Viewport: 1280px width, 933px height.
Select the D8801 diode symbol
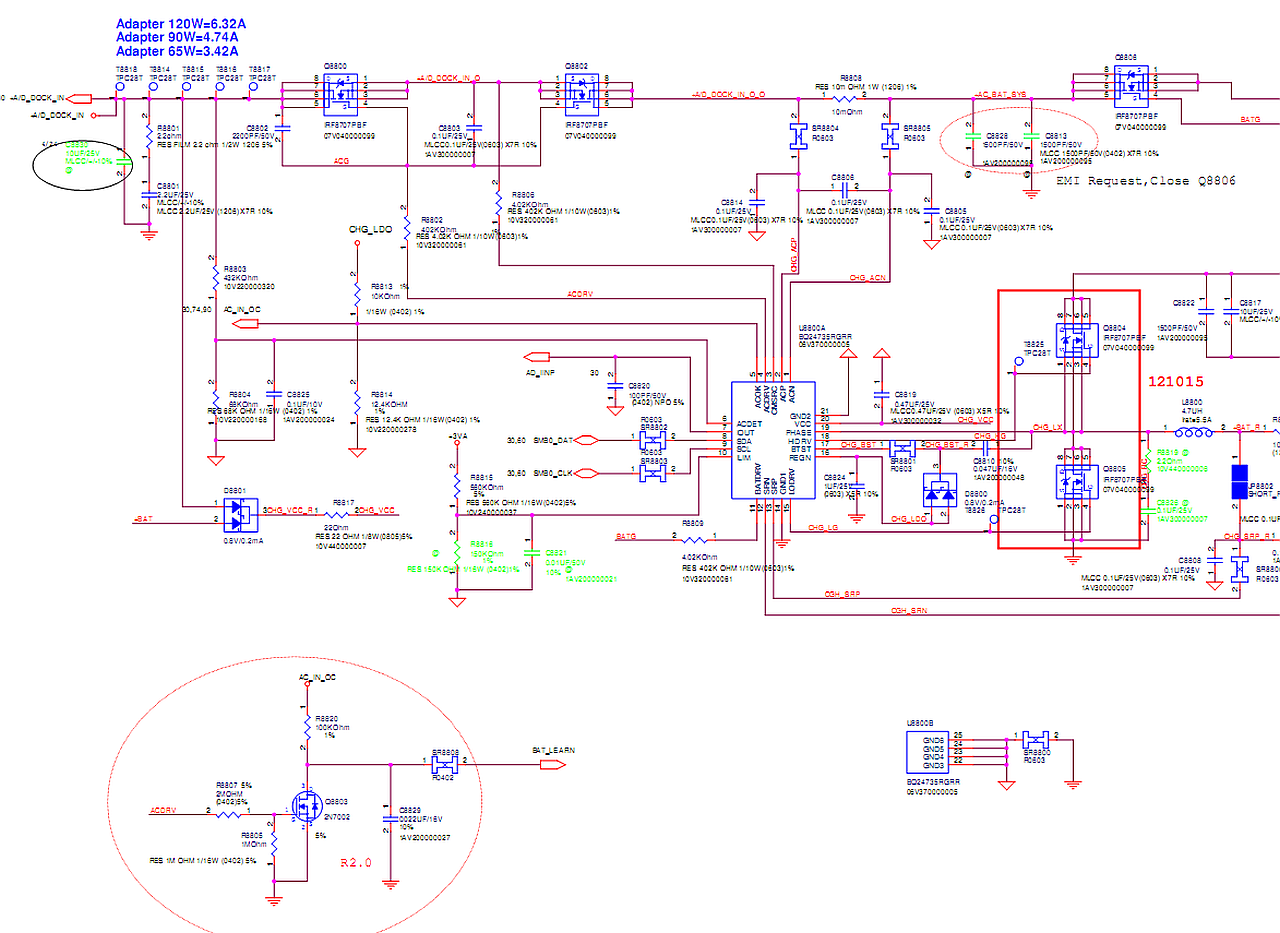240,513
